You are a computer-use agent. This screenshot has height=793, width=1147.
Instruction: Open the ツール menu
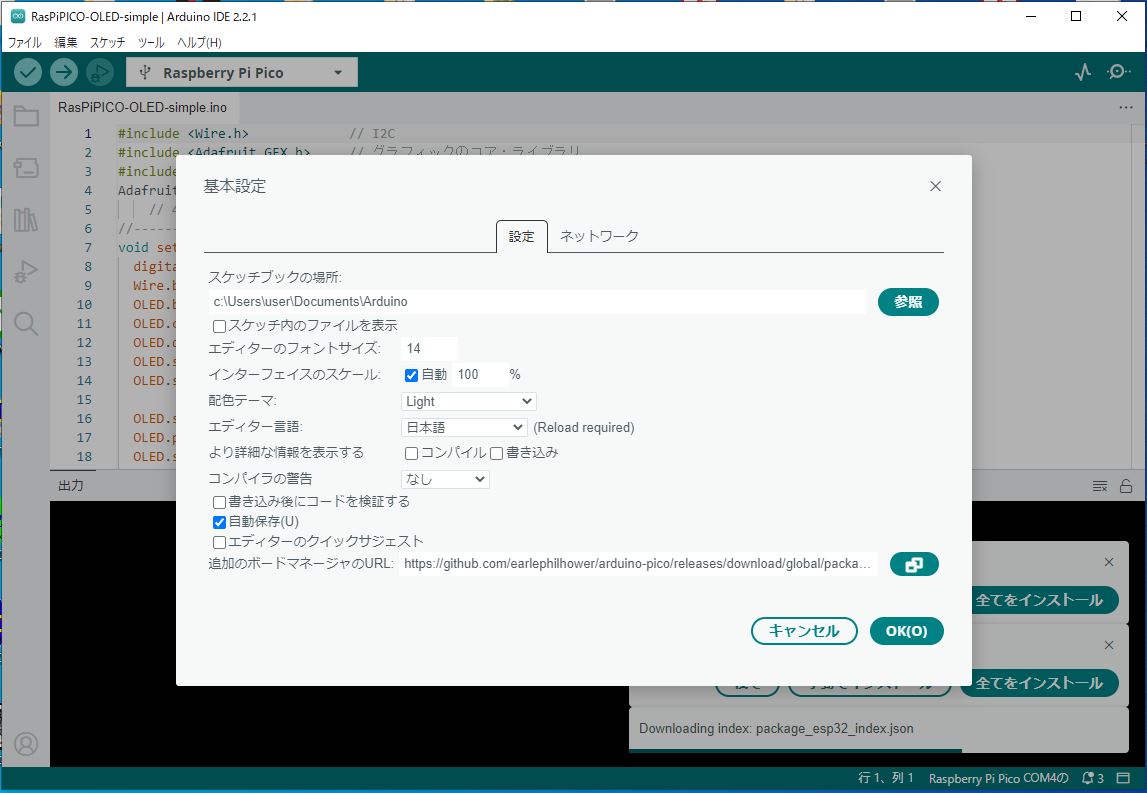coord(149,42)
